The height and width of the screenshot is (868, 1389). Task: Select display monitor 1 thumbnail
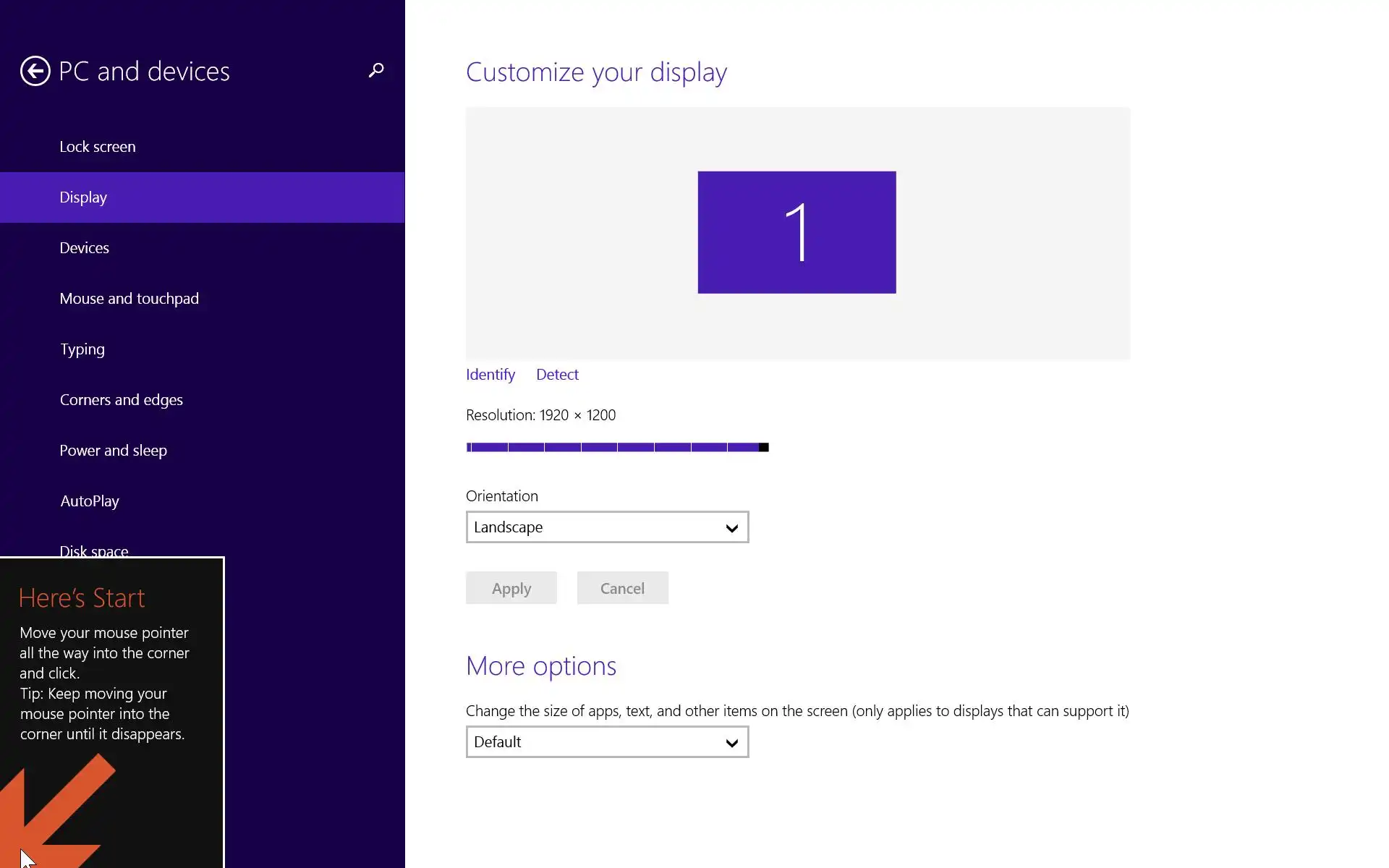coord(797,232)
